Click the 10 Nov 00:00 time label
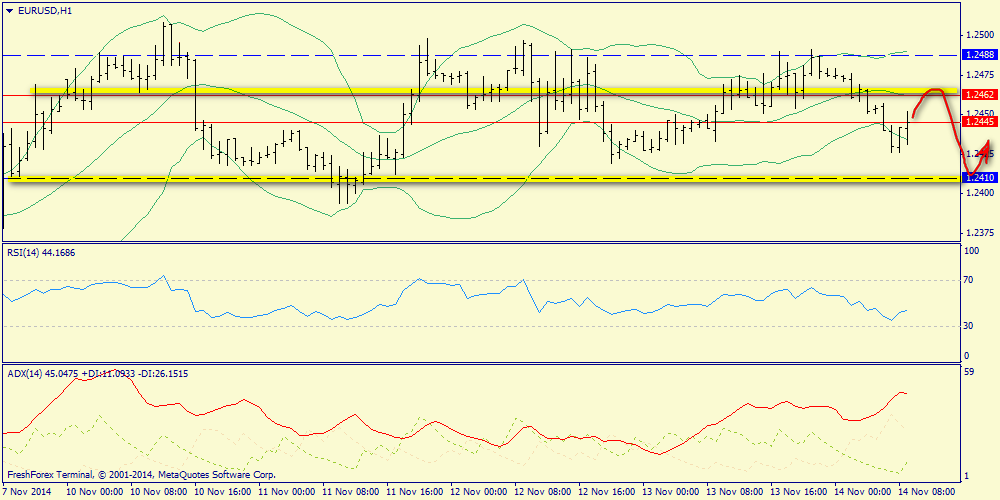The height and width of the screenshot is (500, 1000). (94, 492)
